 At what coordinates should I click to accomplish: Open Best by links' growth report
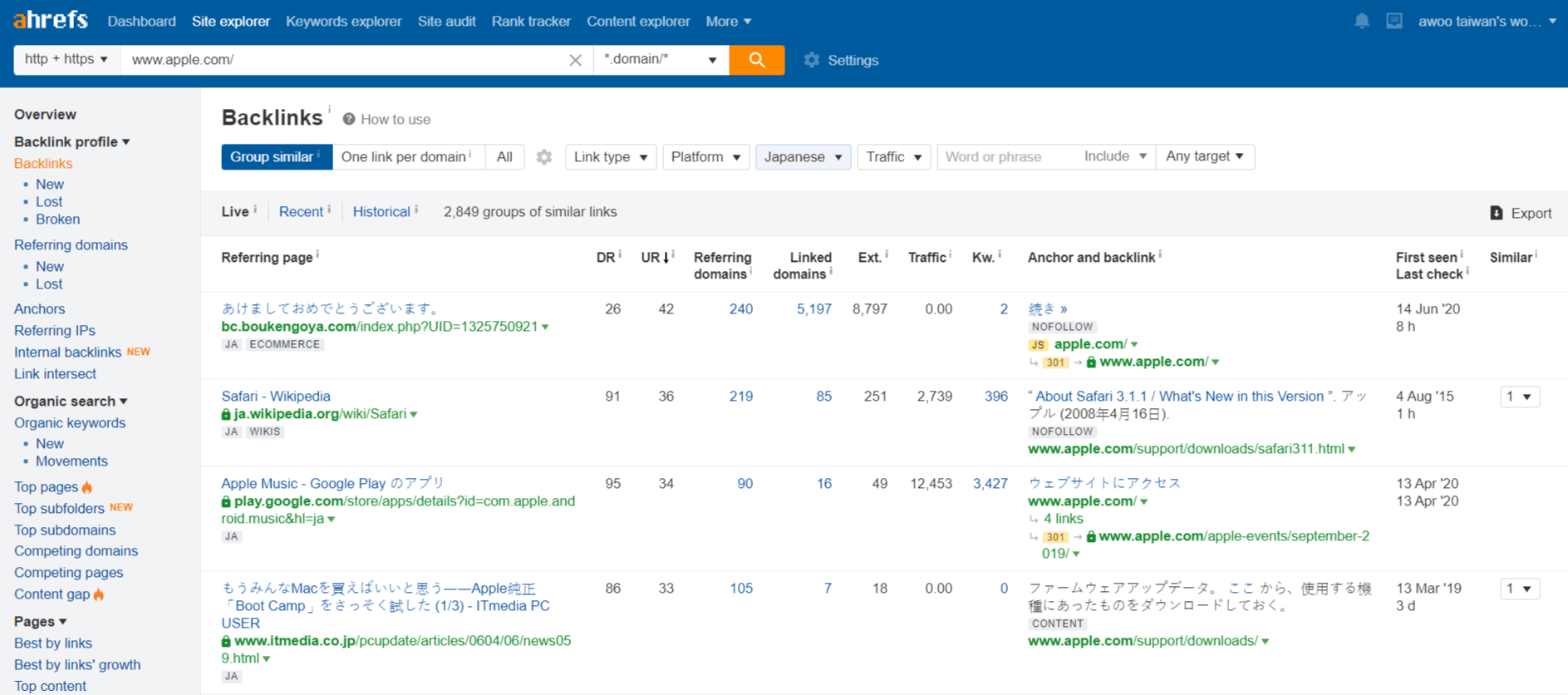click(77, 665)
